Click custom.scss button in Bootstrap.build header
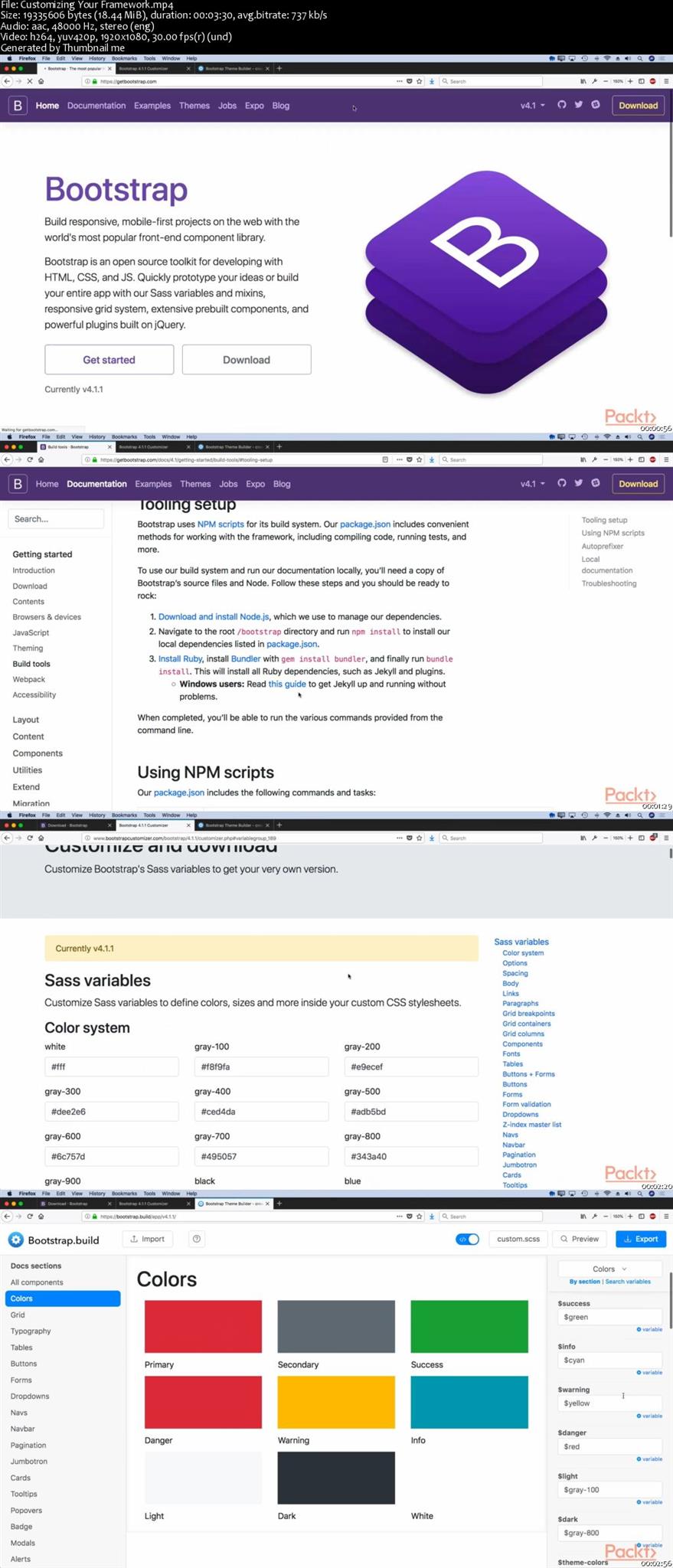Viewport: 673px width, 1568px height. 518,1239
